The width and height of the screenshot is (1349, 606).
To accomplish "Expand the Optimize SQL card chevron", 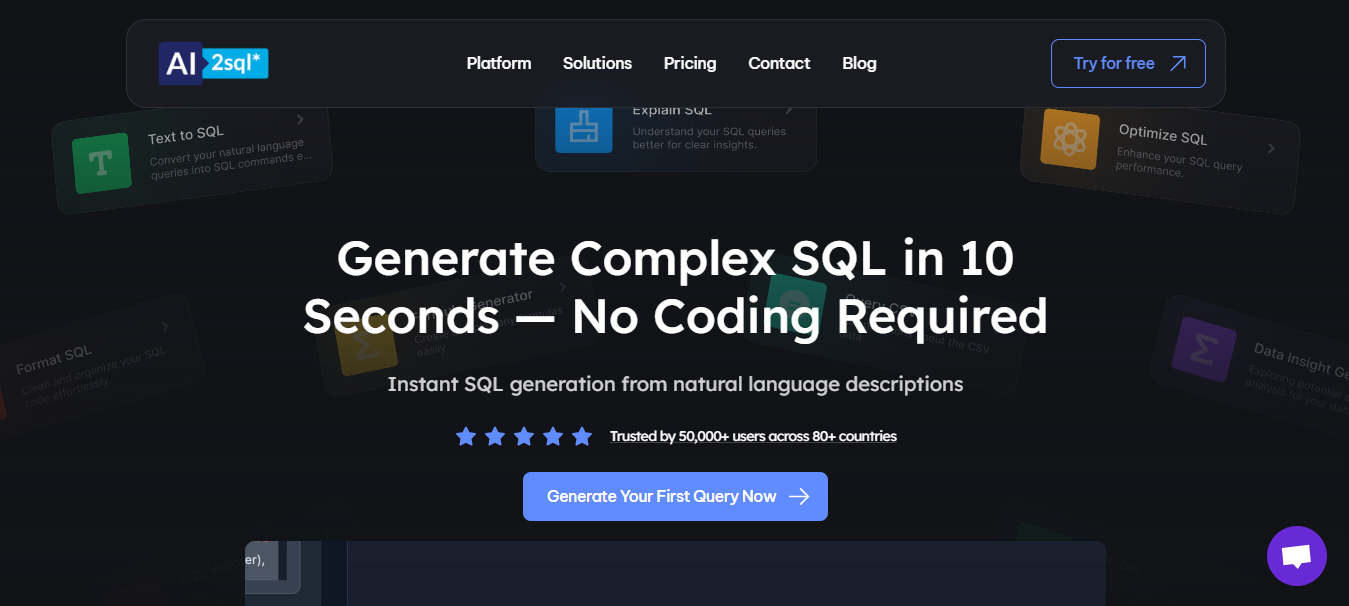I will [1271, 148].
